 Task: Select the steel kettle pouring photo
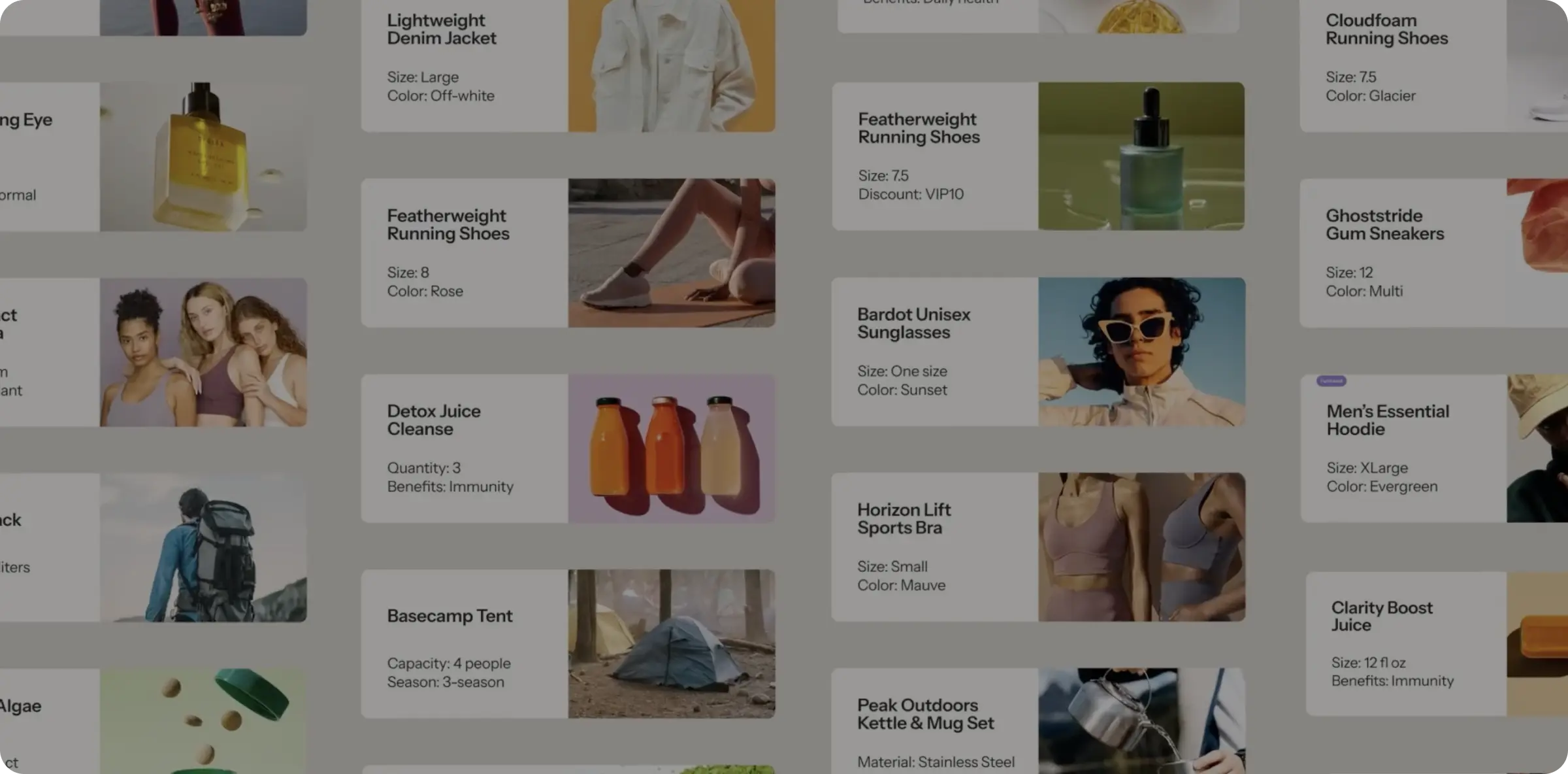1141,720
